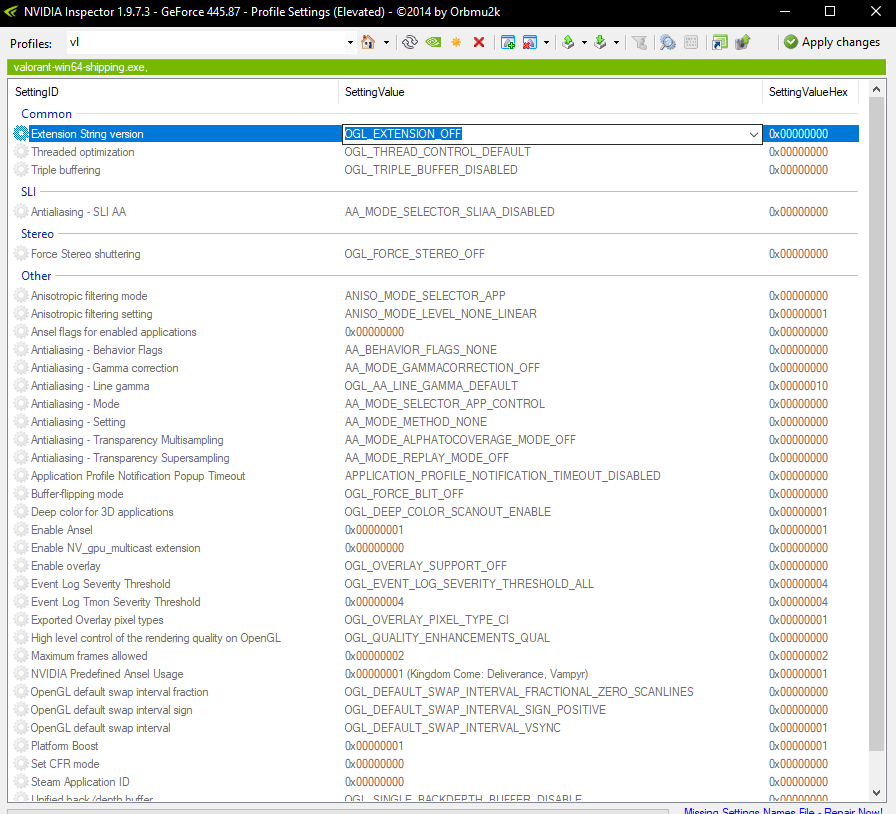
Task: Click the valorant-win64-shipping.exe application label
Action: (x=81, y=67)
